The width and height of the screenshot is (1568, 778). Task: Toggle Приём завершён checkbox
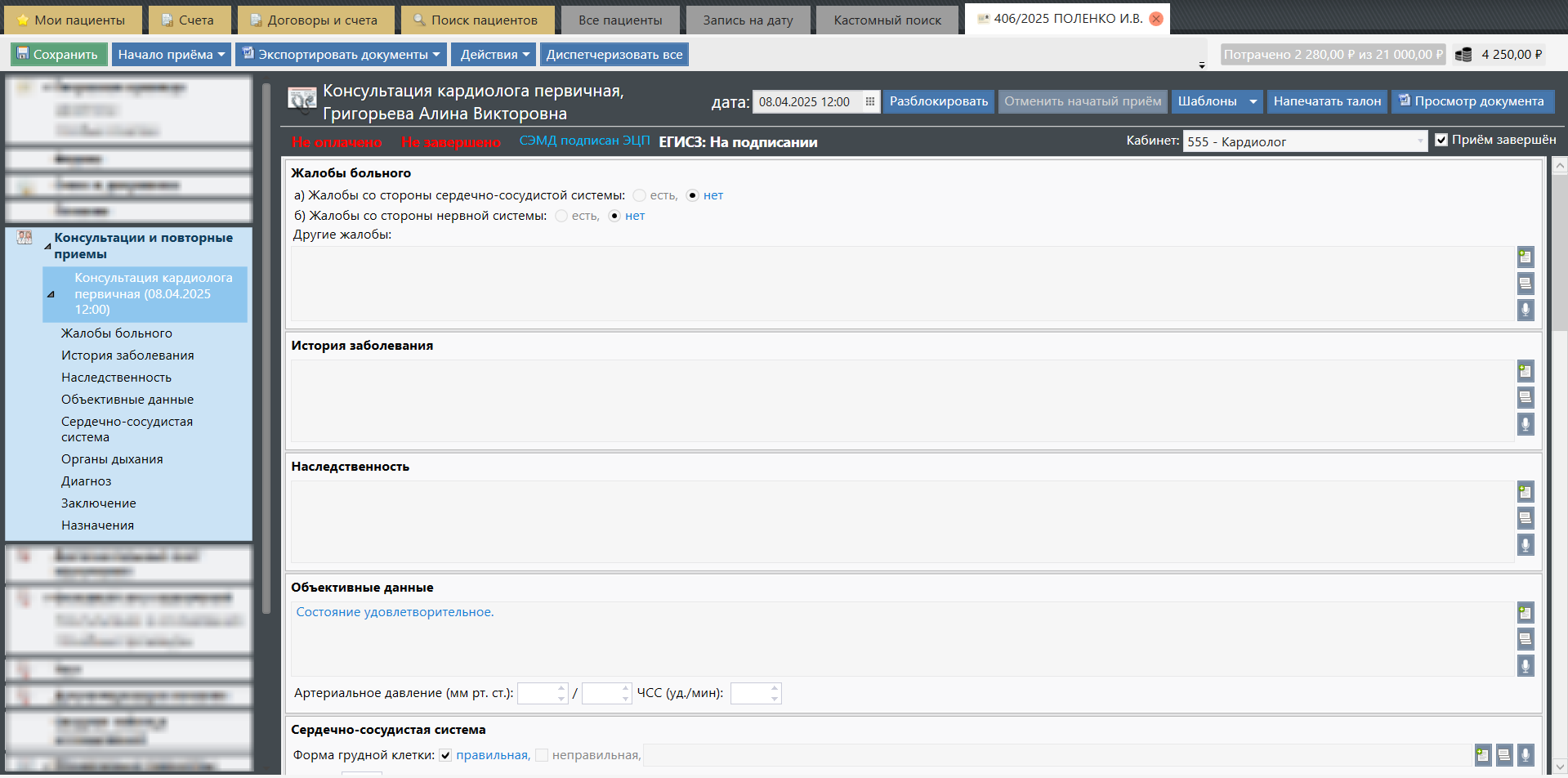[x=1441, y=140]
